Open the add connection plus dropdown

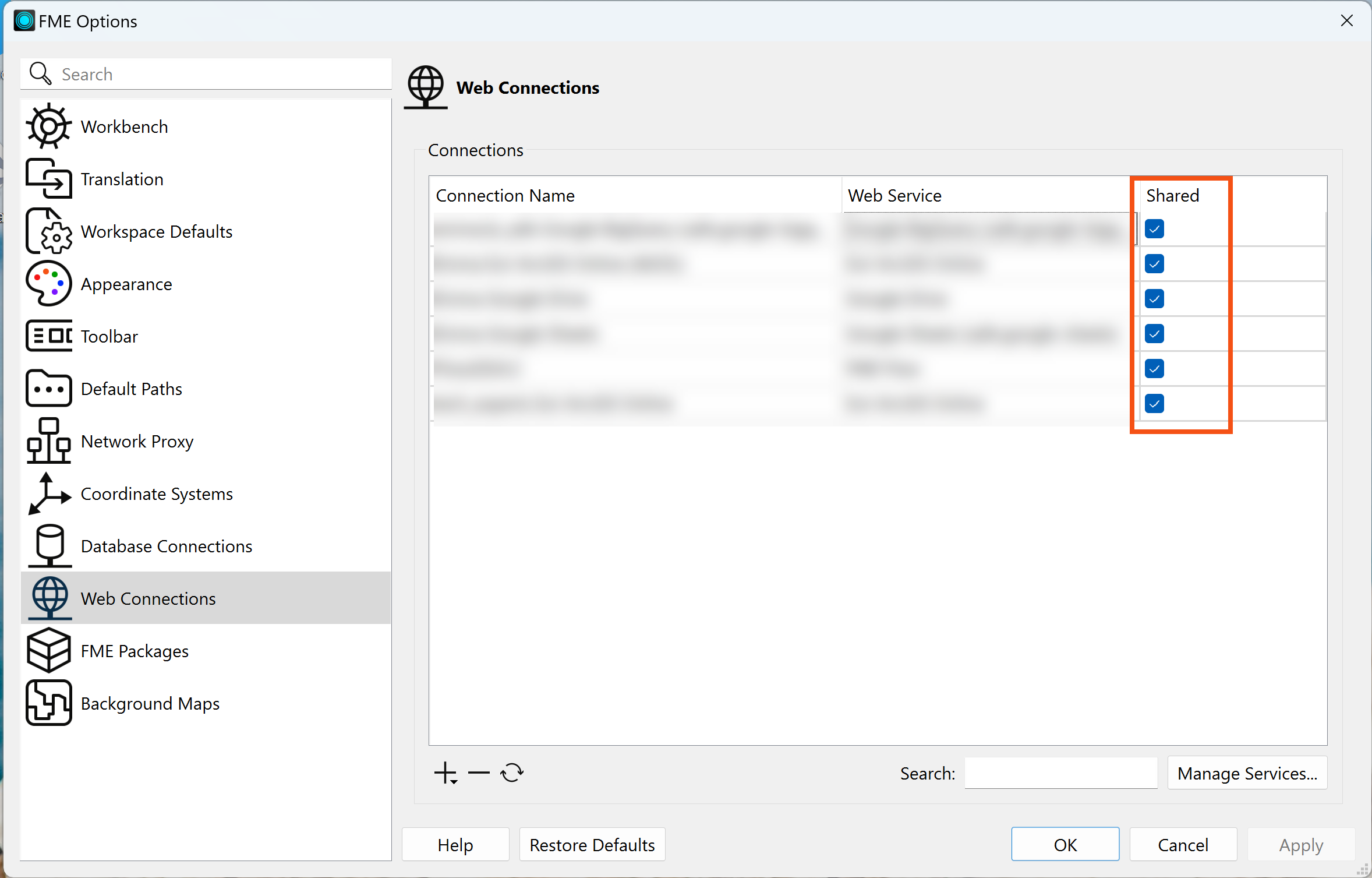coord(446,773)
